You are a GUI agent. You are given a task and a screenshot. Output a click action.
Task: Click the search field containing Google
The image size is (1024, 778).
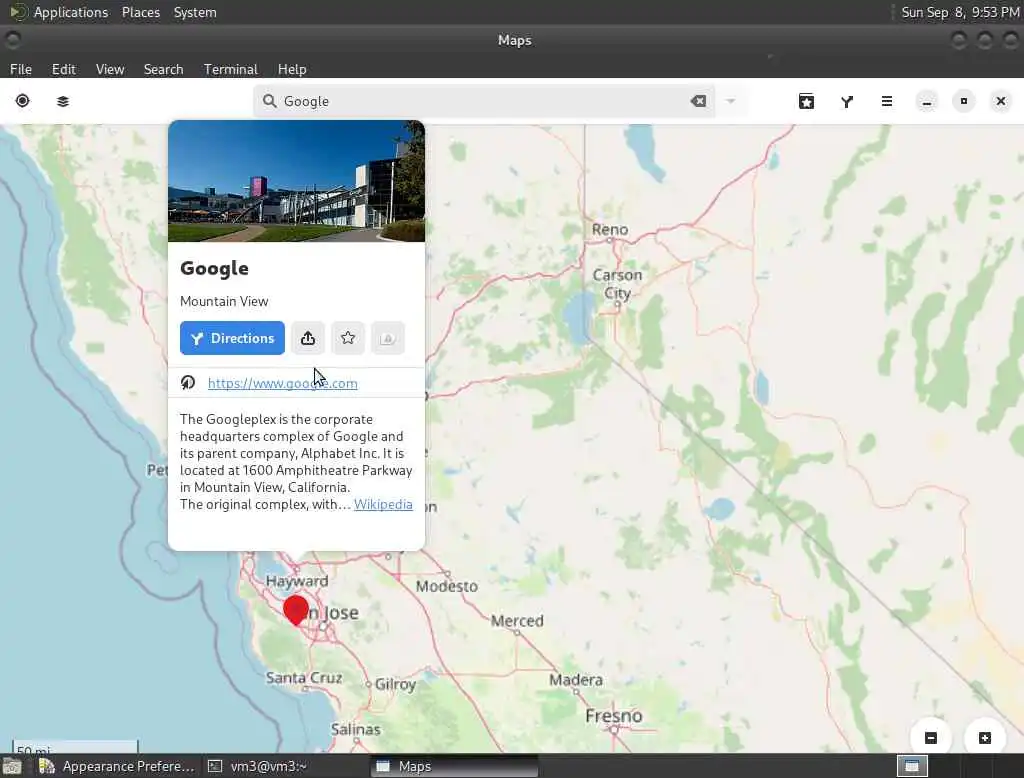pyautogui.click(x=484, y=101)
